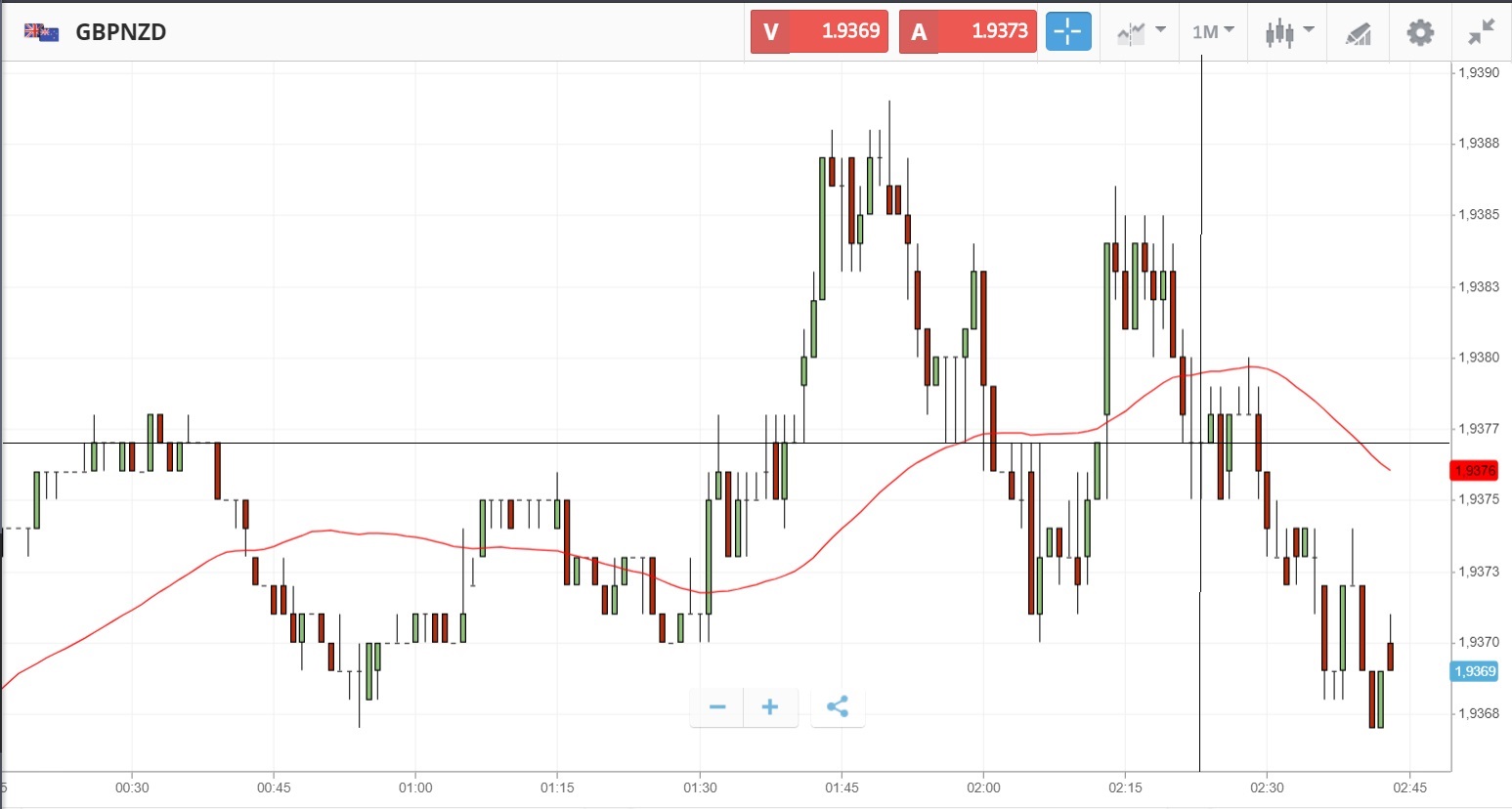Click the red 1,9376 price tag
The width and height of the screenshot is (1512, 809).
pyautogui.click(x=1474, y=471)
